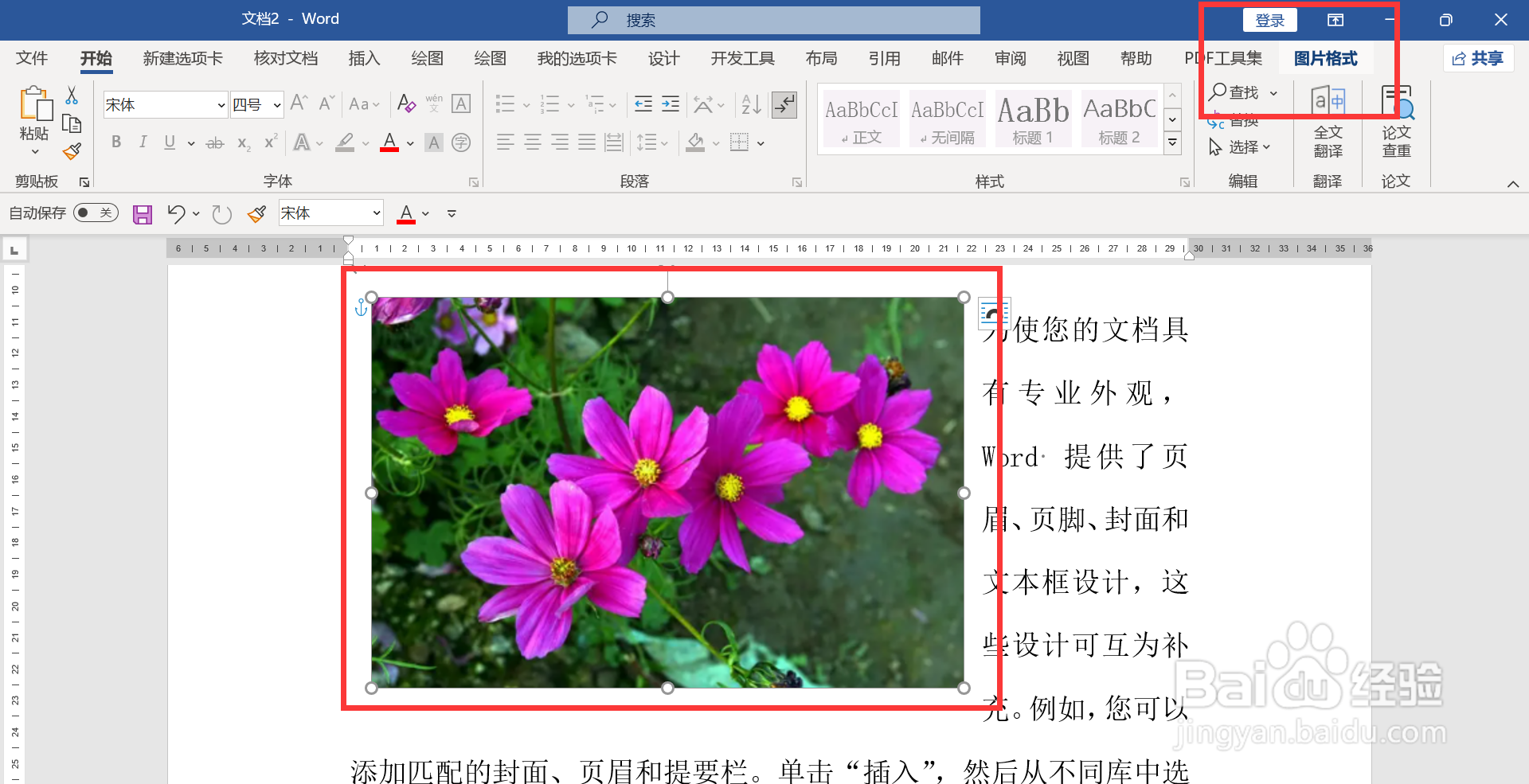Image resolution: width=1529 pixels, height=784 pixels.
Task: Toggle italic formatting
Action: pos(143,142)
